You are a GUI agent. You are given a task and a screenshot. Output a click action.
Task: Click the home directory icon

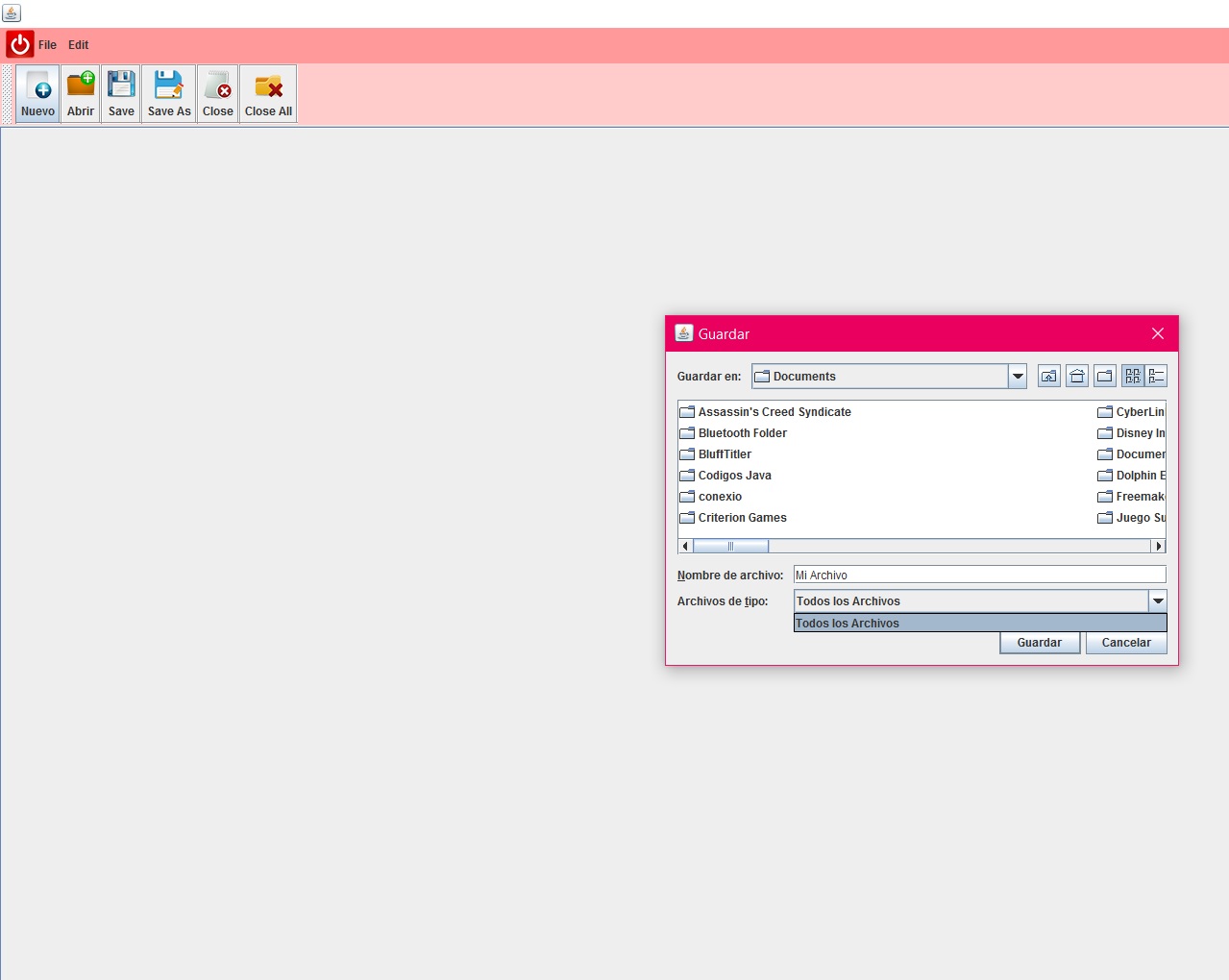[x=1077, y=377]
